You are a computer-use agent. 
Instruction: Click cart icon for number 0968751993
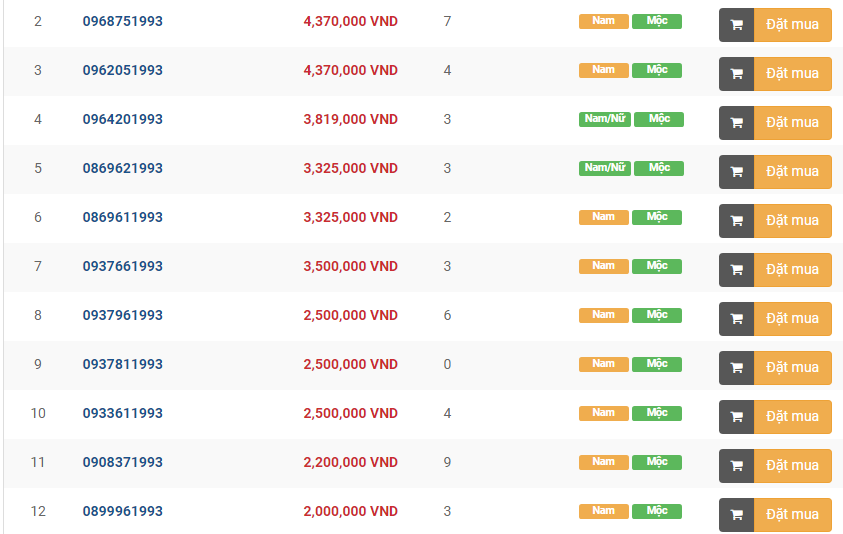[736, 25]
